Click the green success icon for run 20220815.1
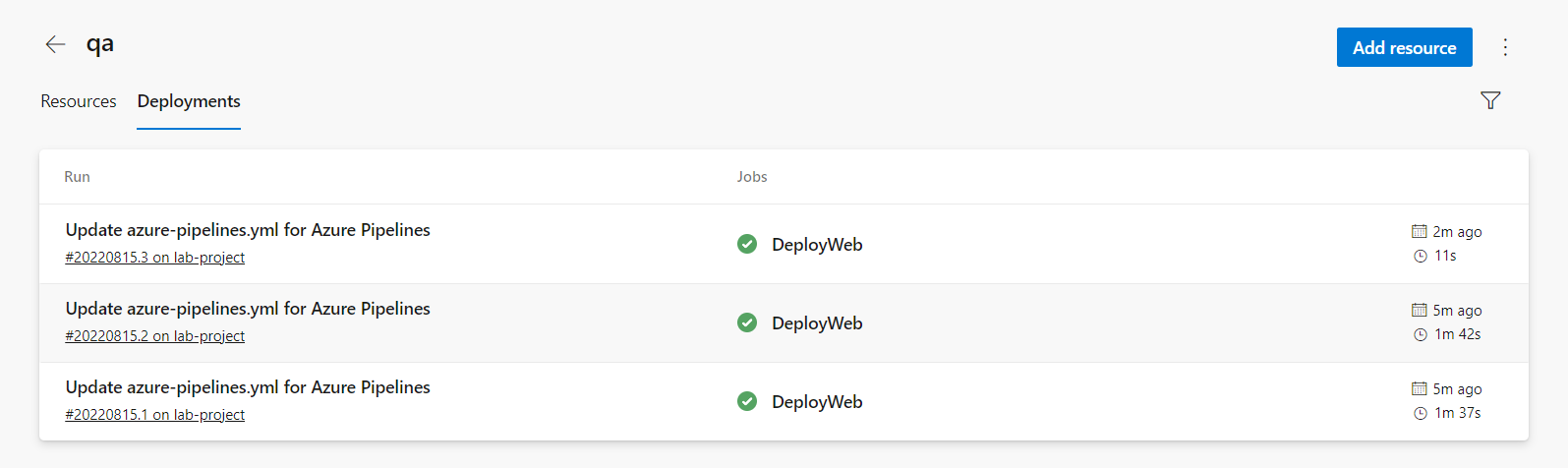1568x468 pixels. (747, 401)
